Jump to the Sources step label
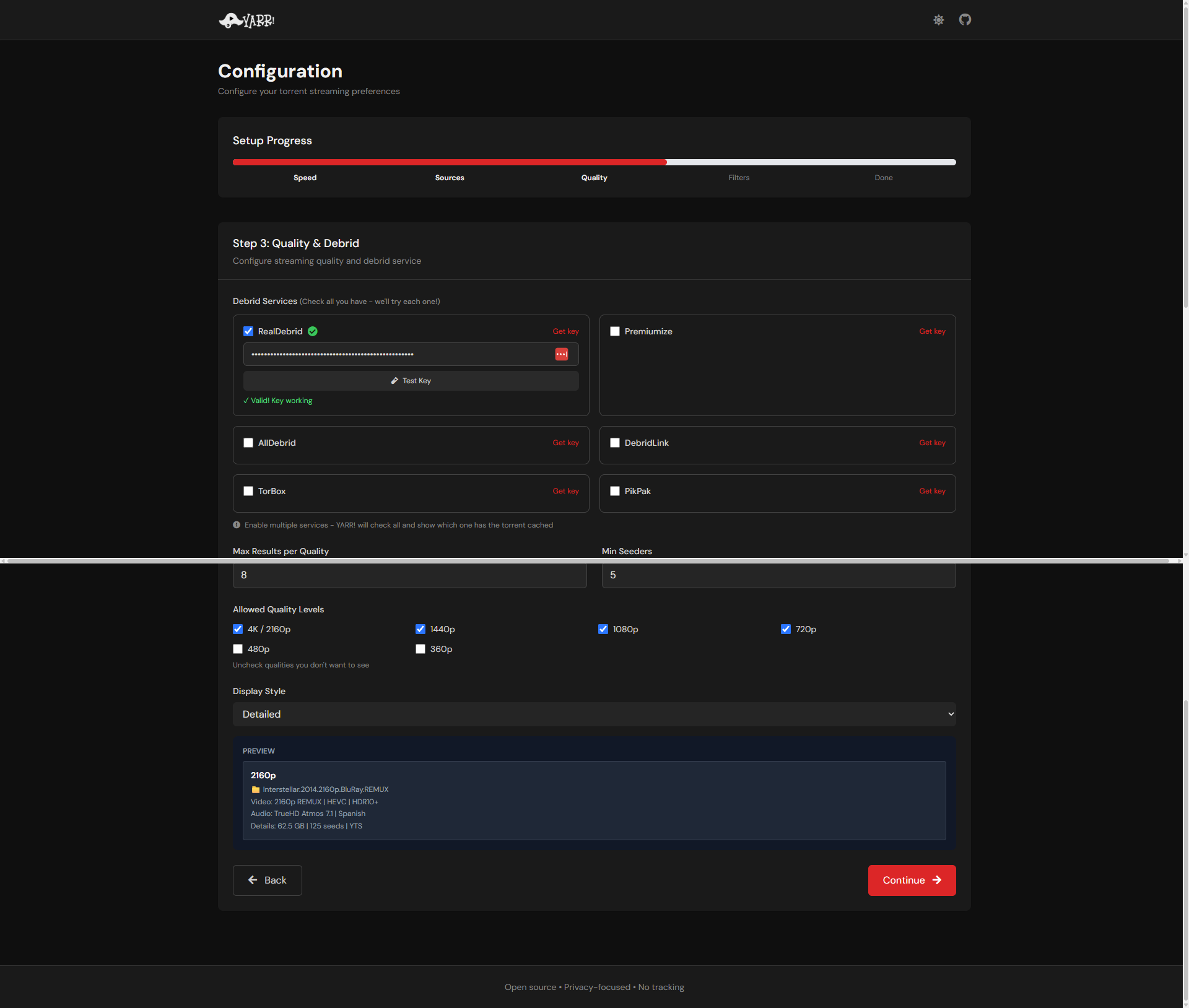Viewport: 1189px width, 1008px height. 449,178
